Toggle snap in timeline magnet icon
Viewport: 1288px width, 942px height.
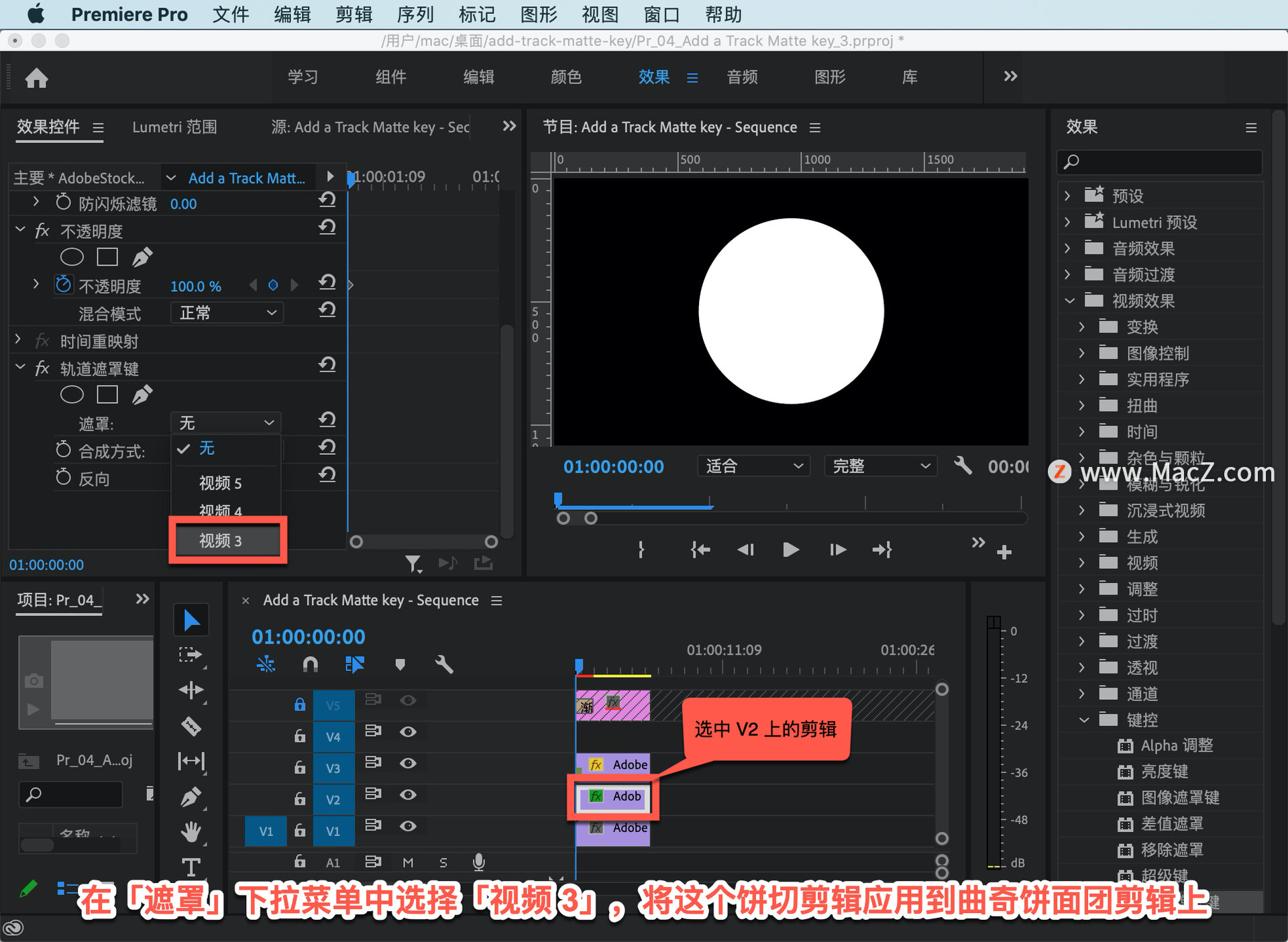click(x=310, y=664)
